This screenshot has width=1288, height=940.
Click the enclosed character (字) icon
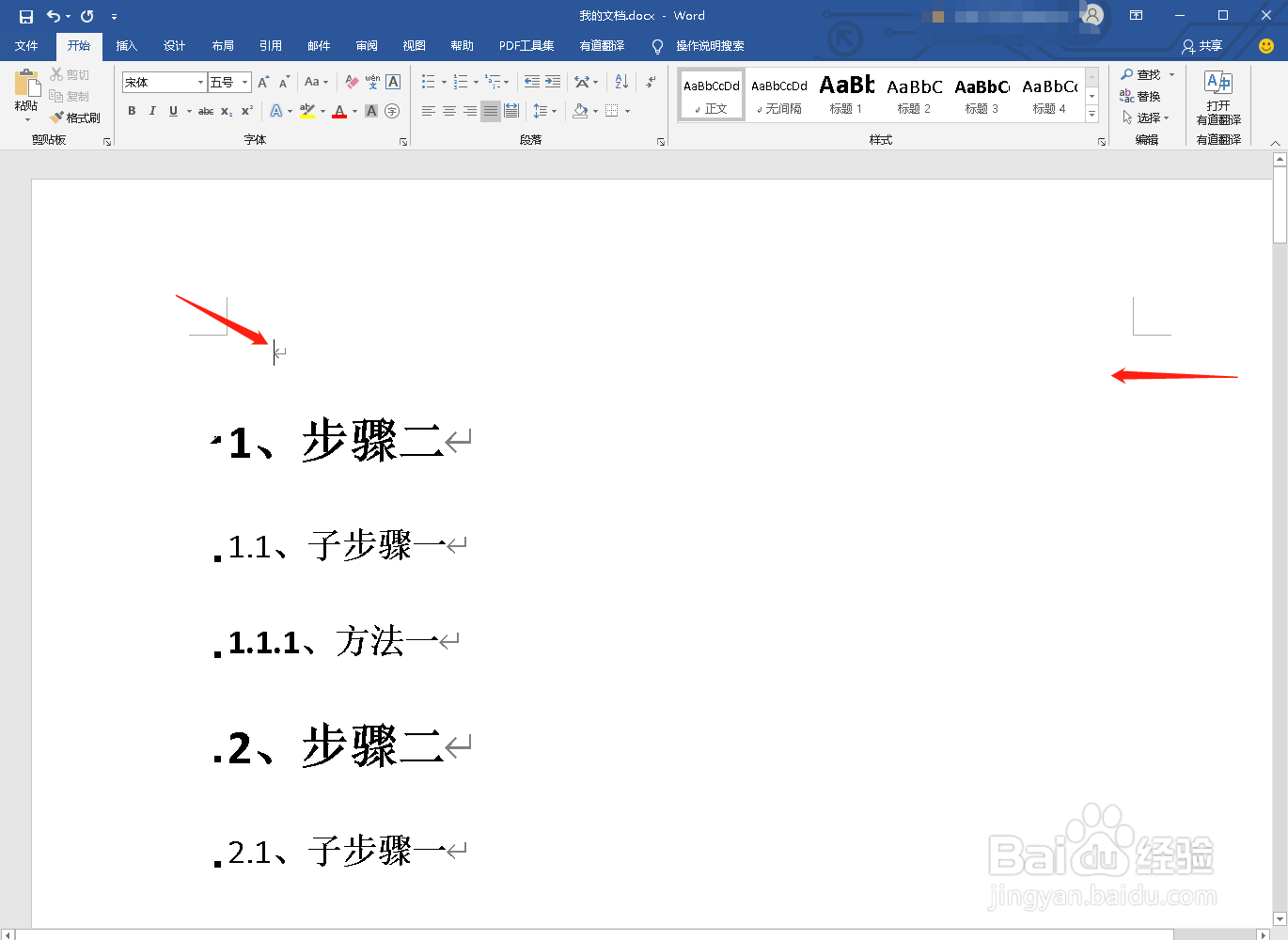(392, 111)
